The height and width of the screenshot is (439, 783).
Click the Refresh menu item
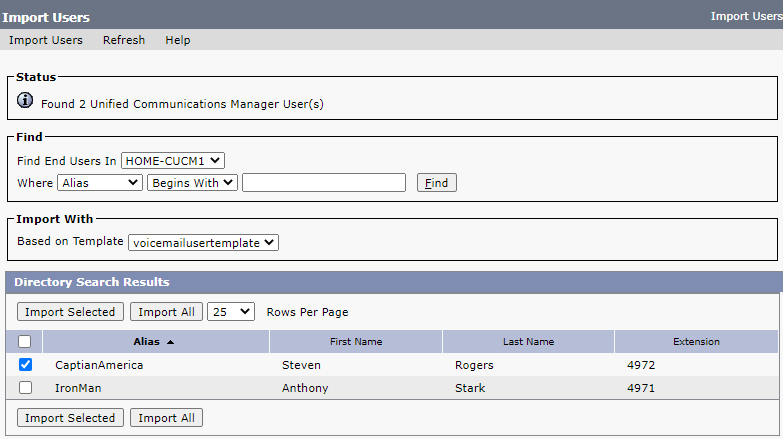(124, 40)
